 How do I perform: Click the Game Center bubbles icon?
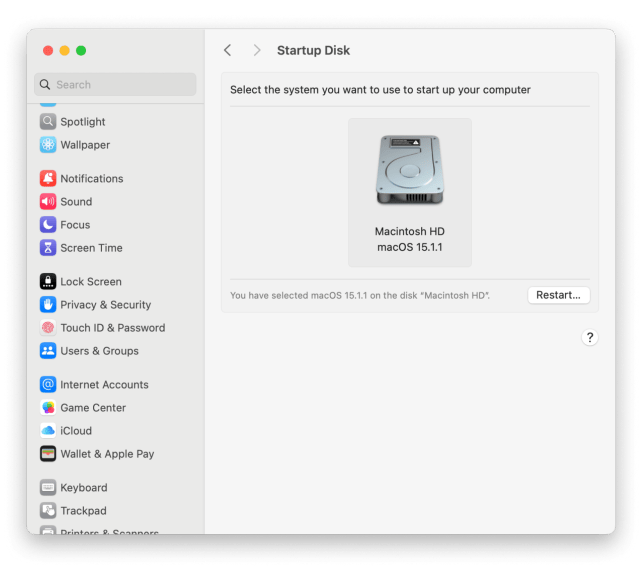tap(48, 408)
